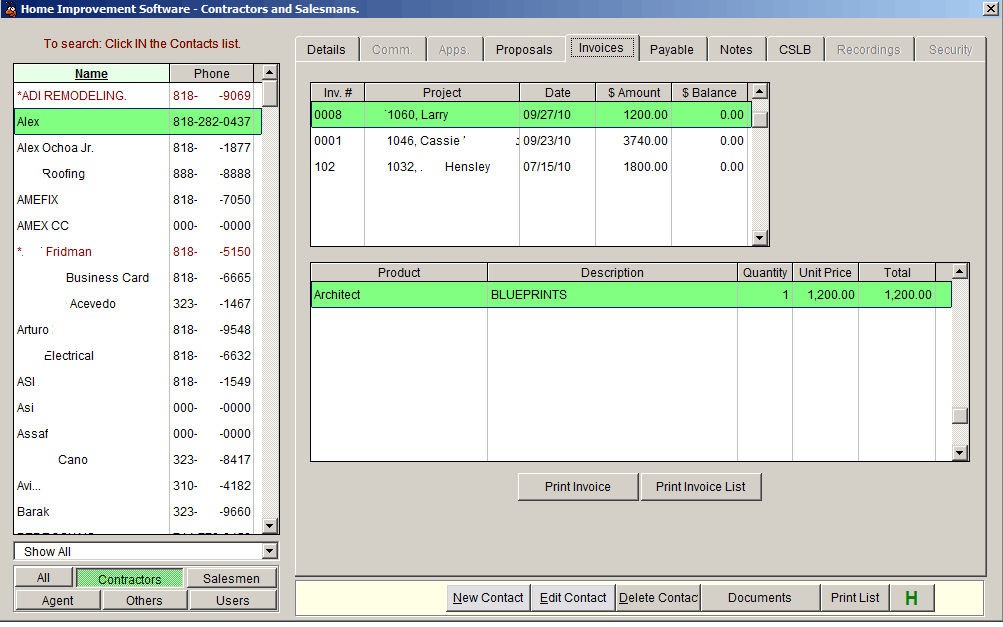1003x627 pixels.
Task: Select invoice 0001 for Cassie
Action: click(x=530, y=141)
